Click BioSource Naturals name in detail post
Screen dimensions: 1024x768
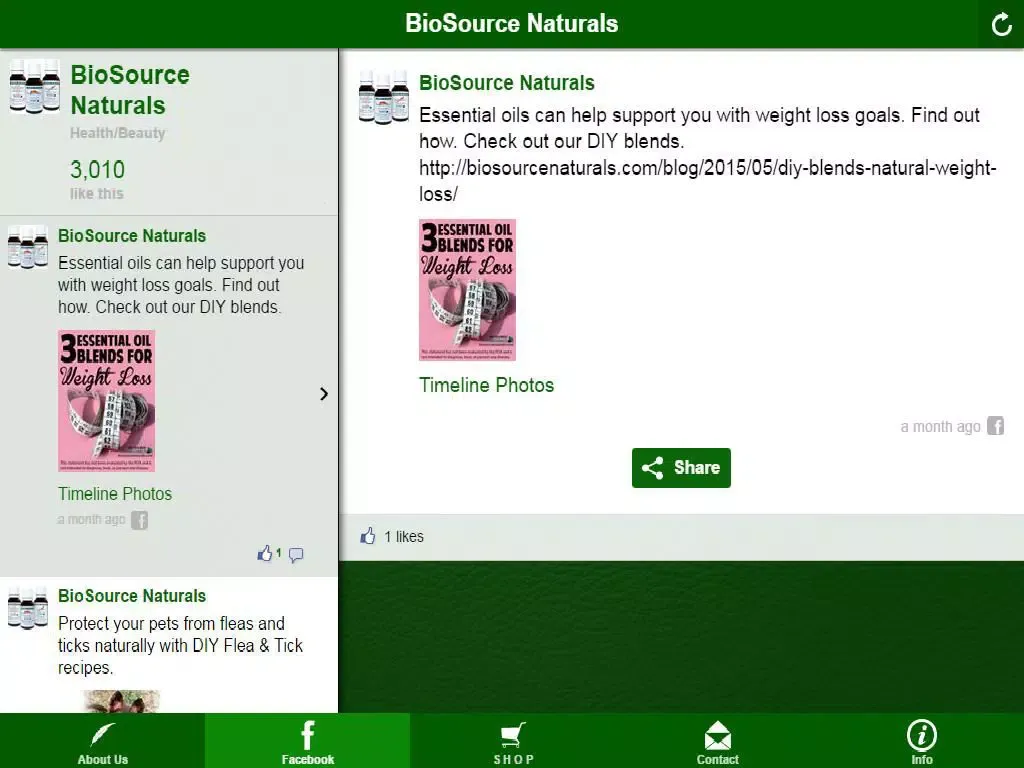[x=507, y=83]
